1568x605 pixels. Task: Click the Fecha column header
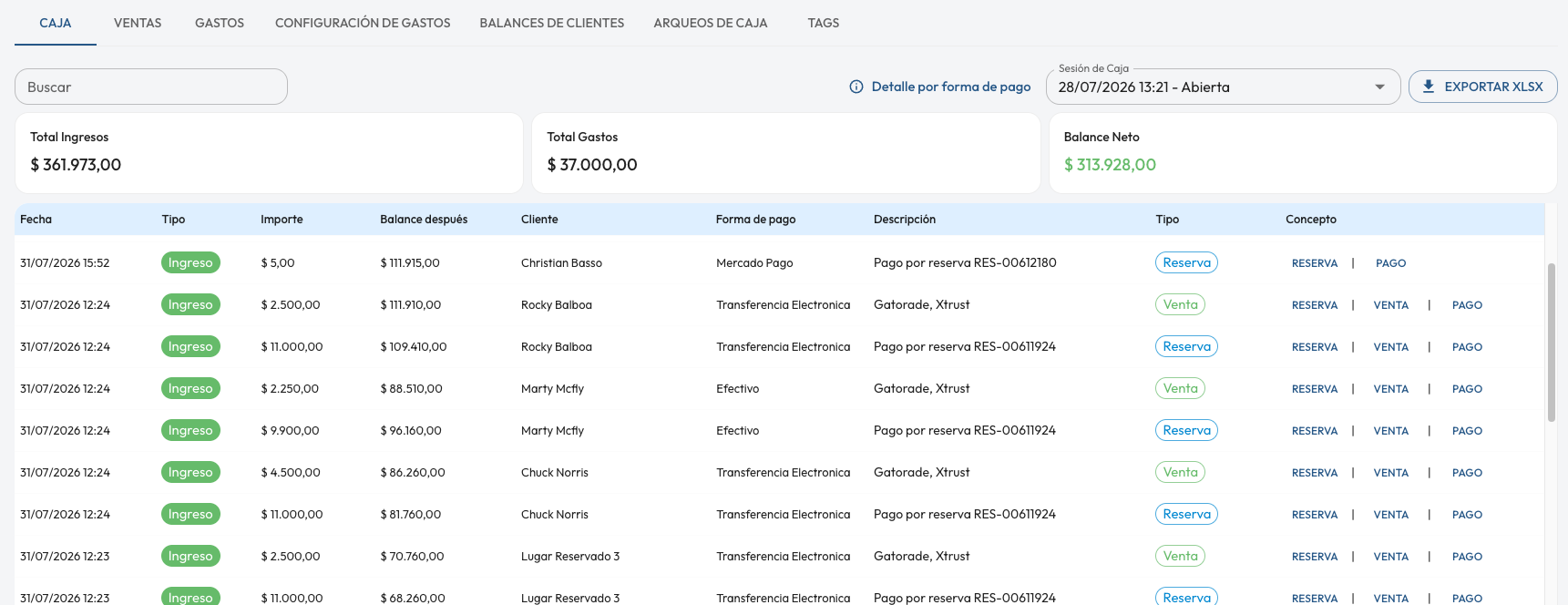(36, 220)
